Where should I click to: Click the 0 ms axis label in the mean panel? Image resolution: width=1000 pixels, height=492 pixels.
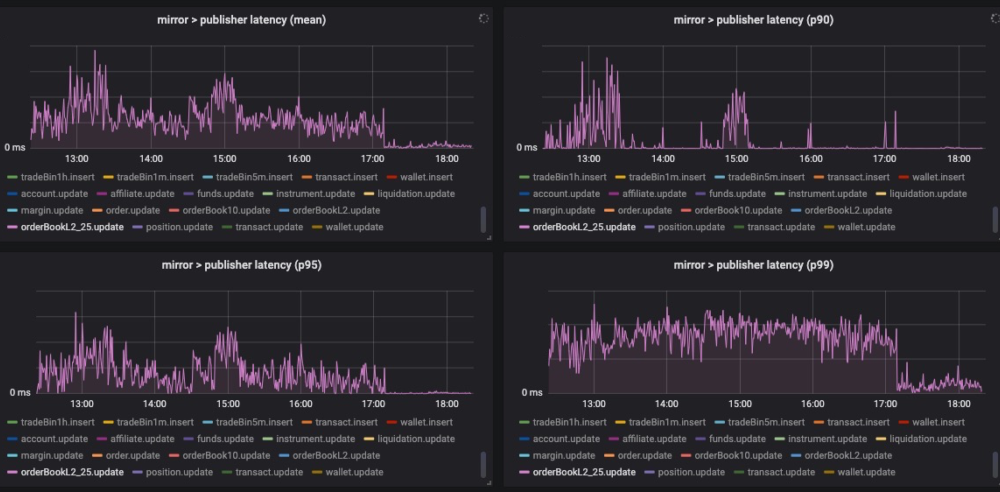15,147
